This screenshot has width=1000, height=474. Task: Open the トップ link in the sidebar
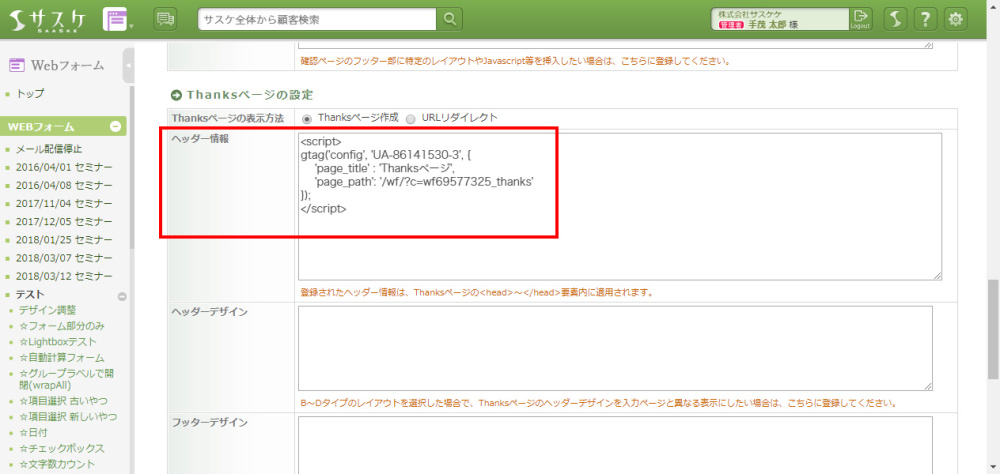click(x=30, y=93)
